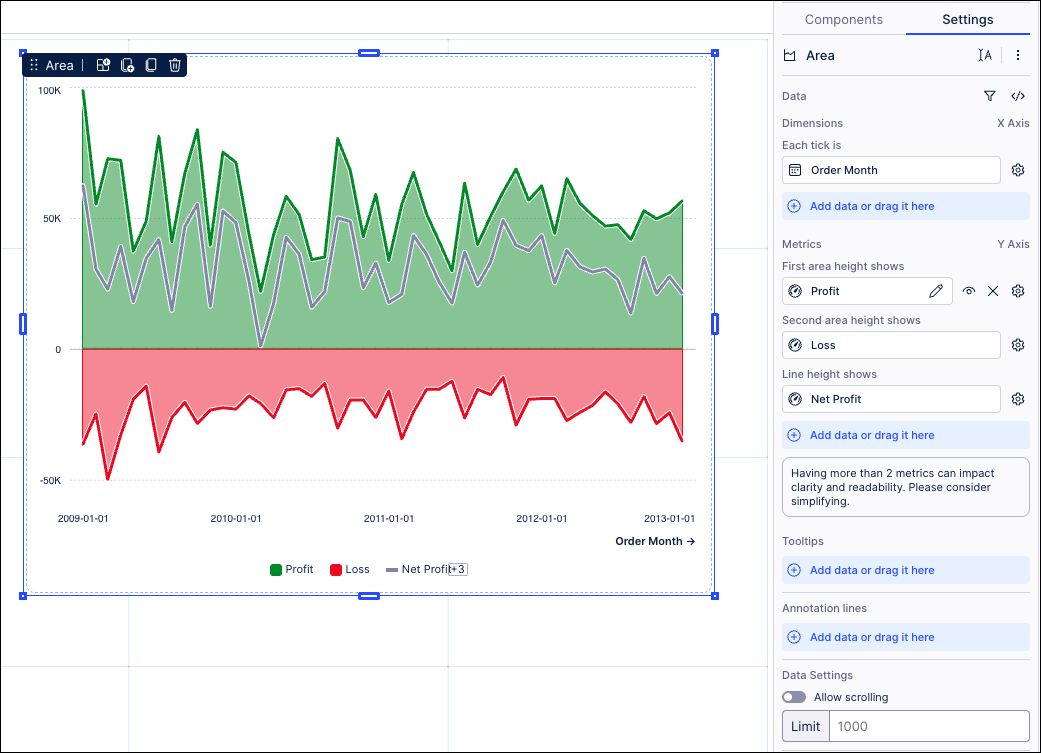Edit Profit metric with the pencil icon
The height and width of the screenshot is (753, 1041).
pyautogui.click(x=936, y=291)
